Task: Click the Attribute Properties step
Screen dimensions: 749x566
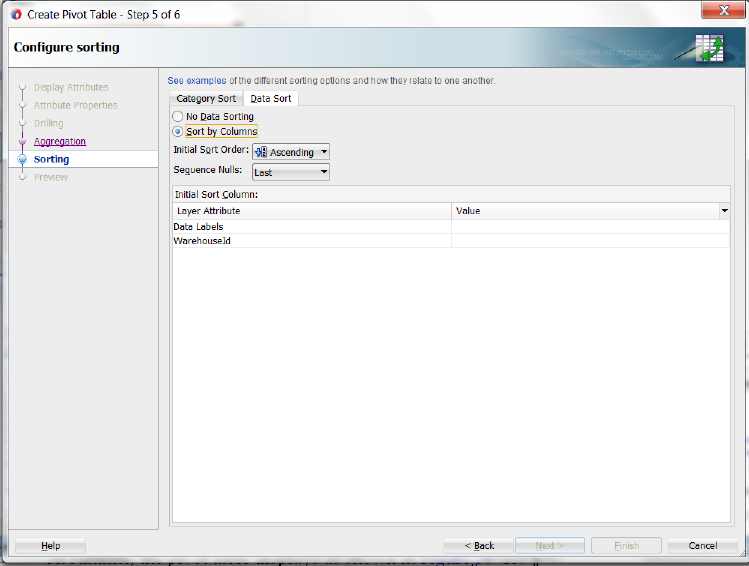Action: (x=75, y=105)
